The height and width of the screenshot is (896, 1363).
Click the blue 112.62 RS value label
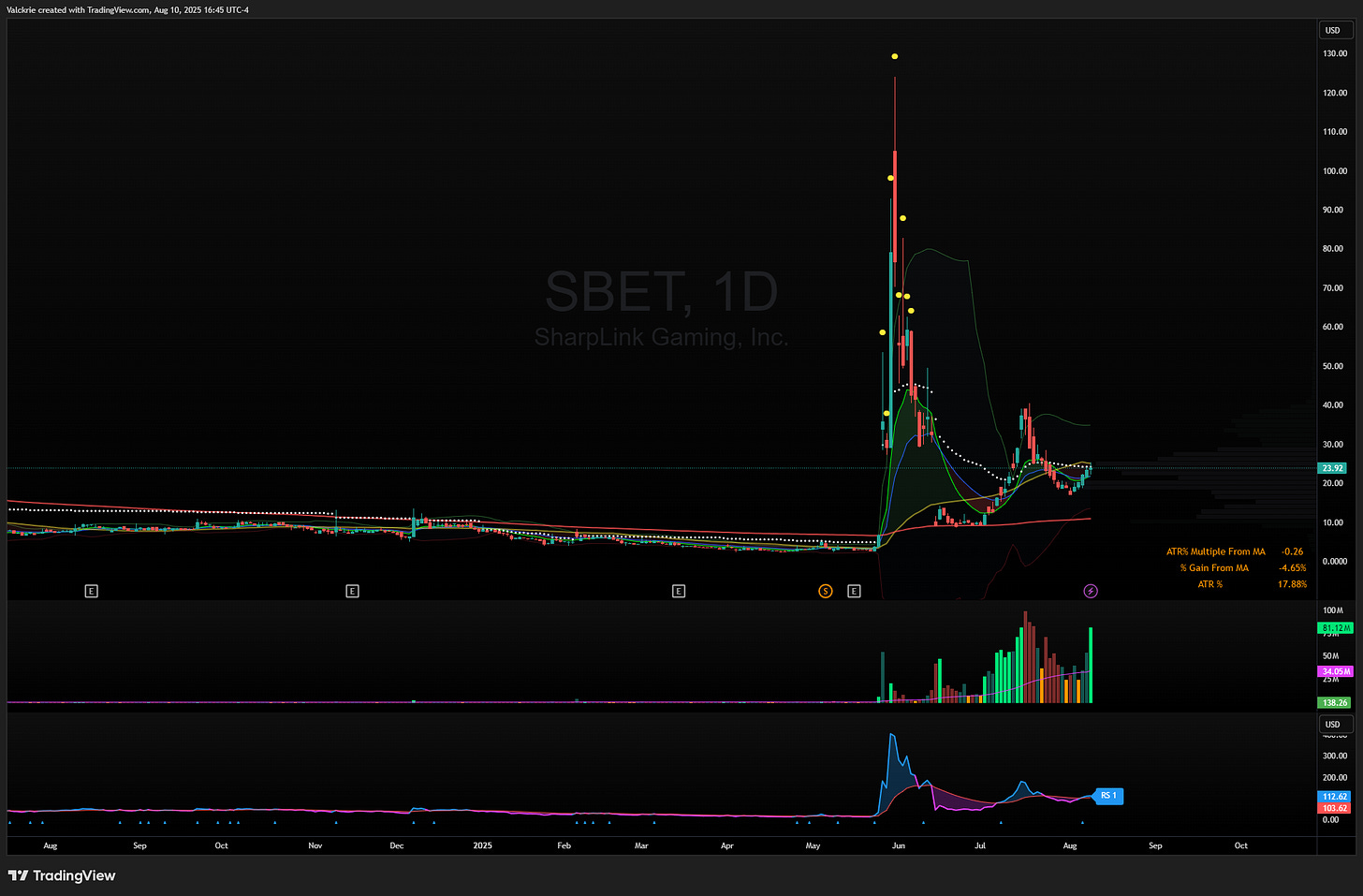coord(1335,797)
